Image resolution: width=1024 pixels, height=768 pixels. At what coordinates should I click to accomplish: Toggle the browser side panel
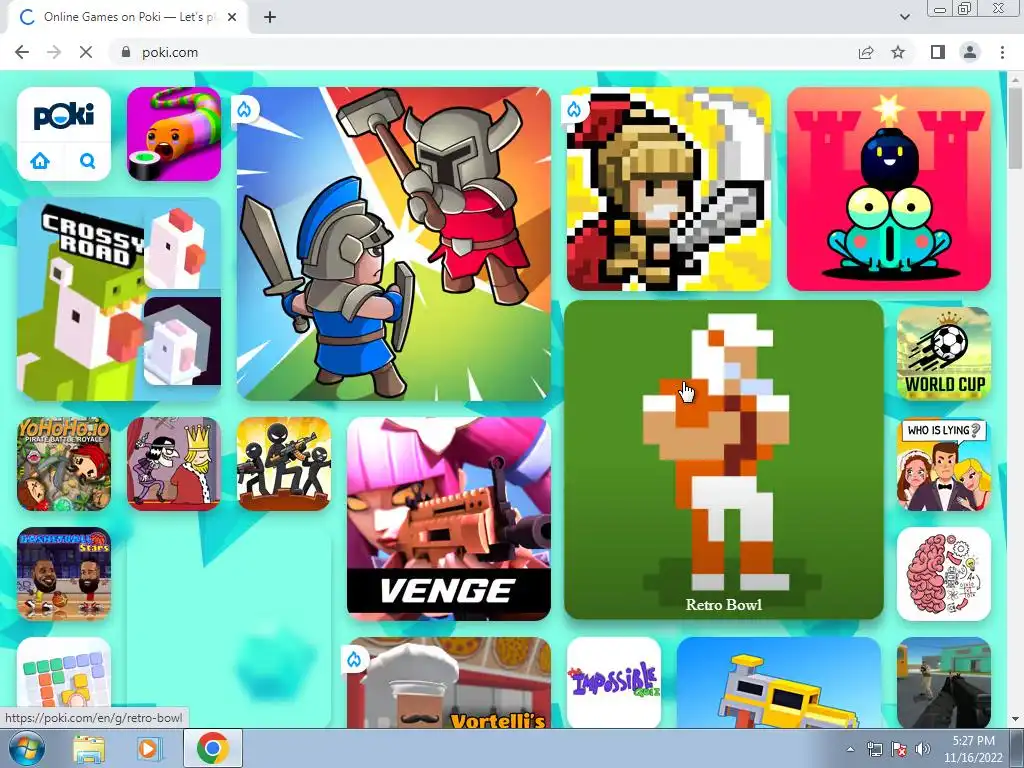click(x=938, y=52)
